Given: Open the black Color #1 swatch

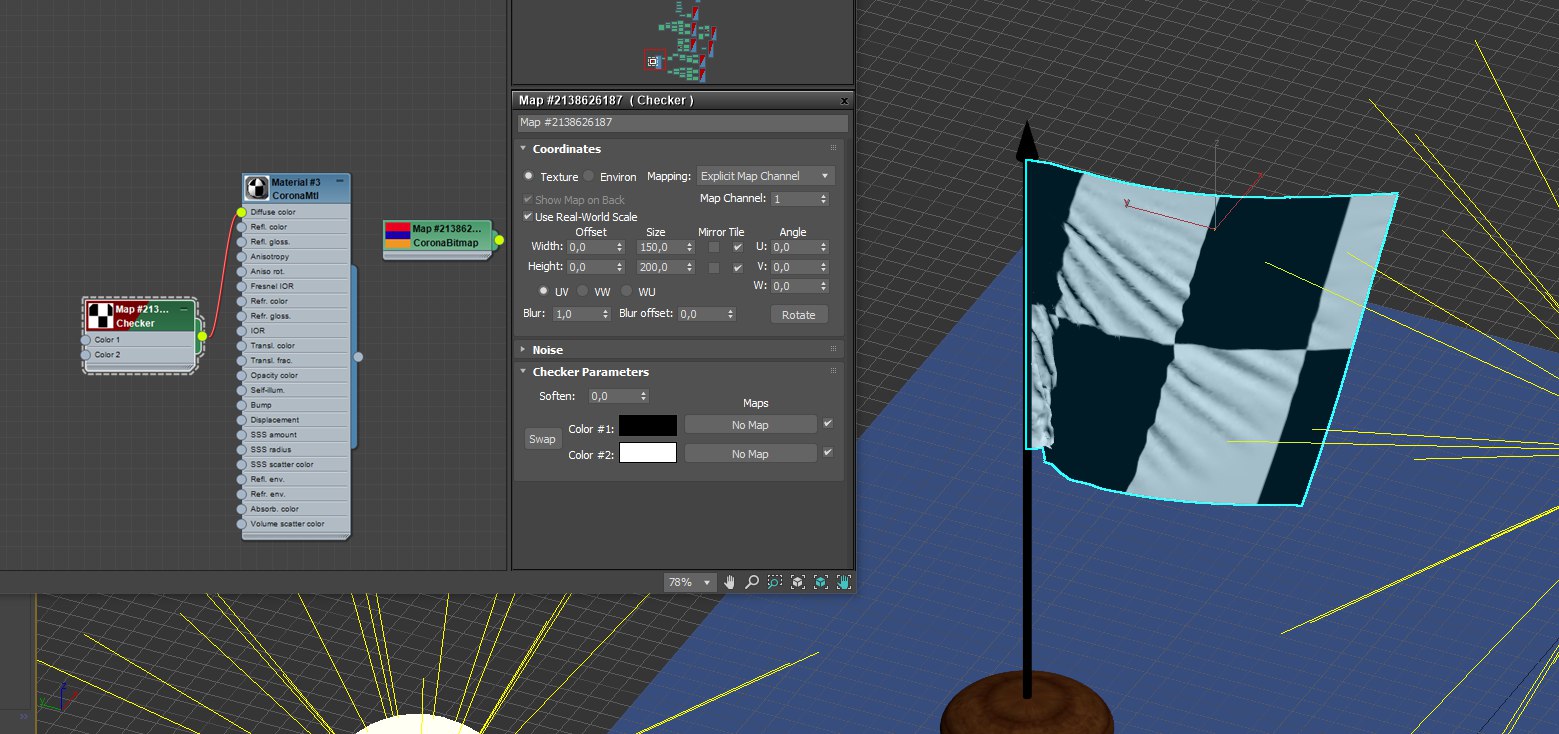Looking at the screenshot, I should (648, 425).
